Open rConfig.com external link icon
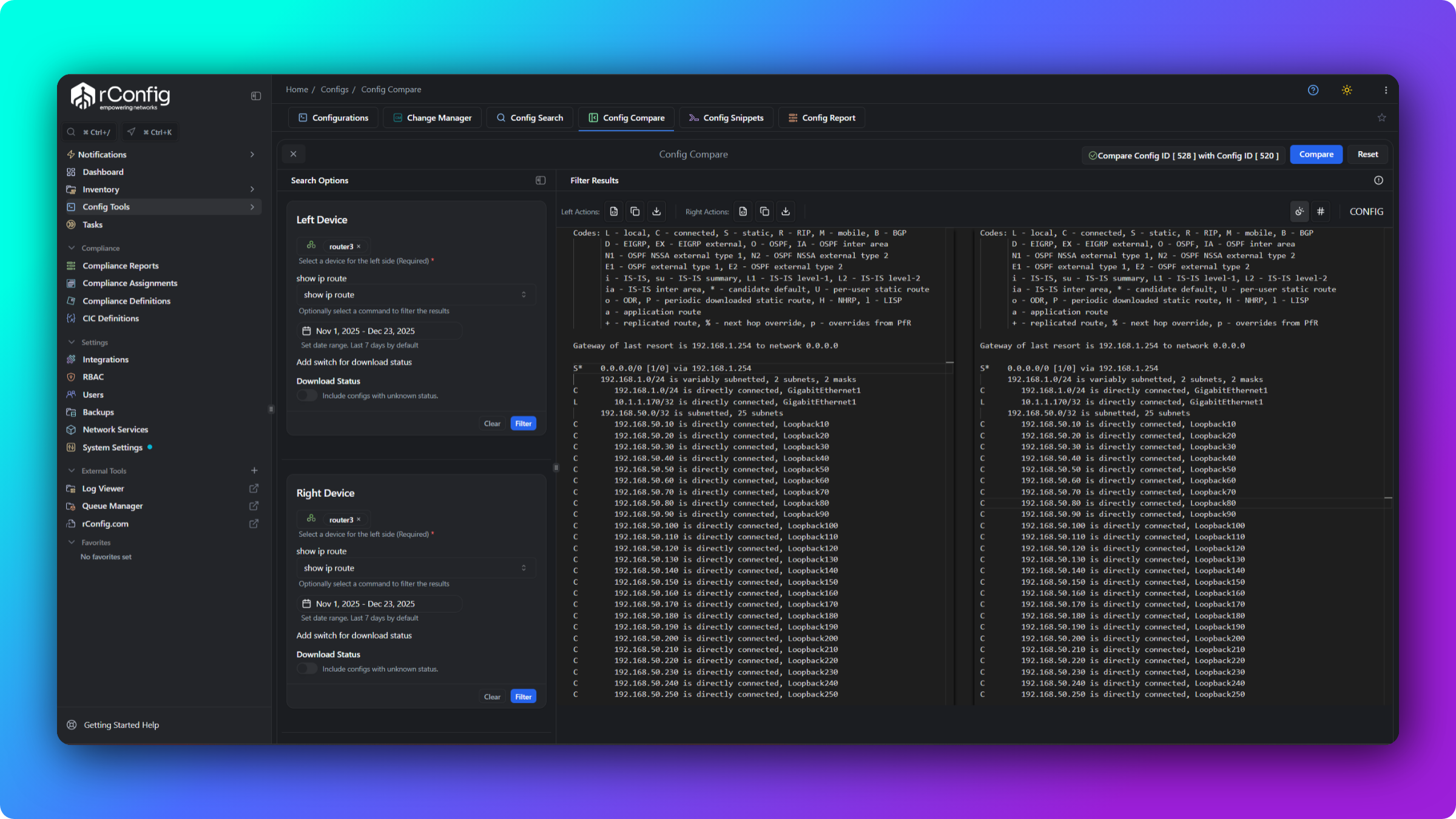Image resolution: width=1456 pixels, height=819 pixels. [x=254, y=524]
